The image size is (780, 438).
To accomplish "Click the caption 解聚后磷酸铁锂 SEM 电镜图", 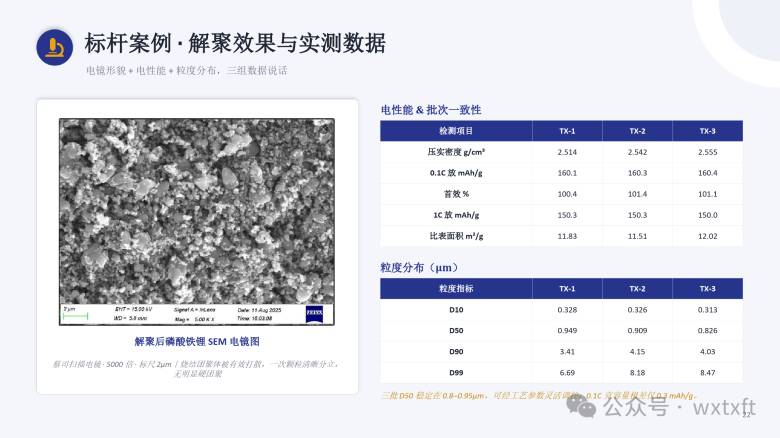I will coord(197,341).
